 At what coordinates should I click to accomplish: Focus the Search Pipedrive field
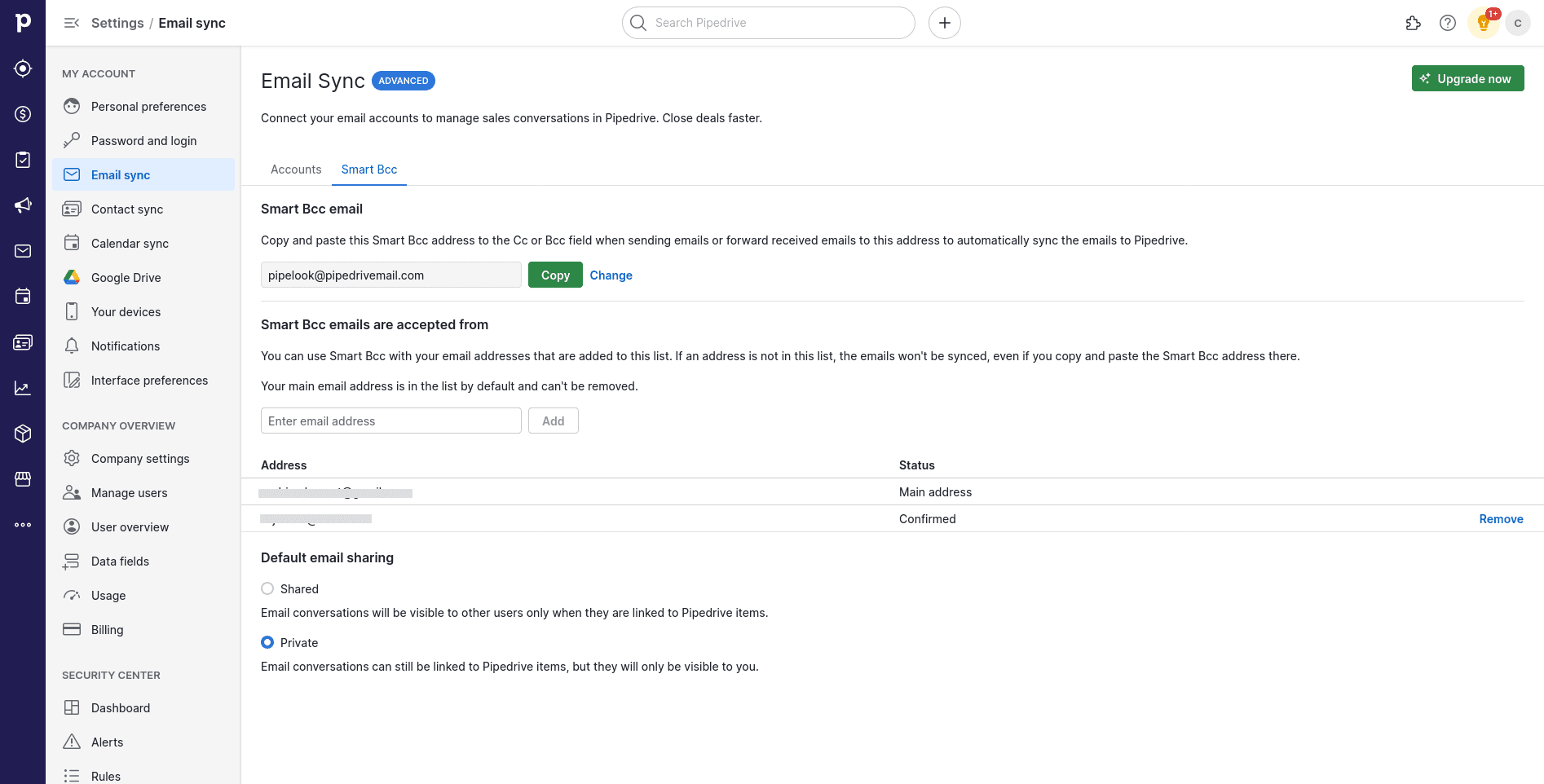point(769,23)
